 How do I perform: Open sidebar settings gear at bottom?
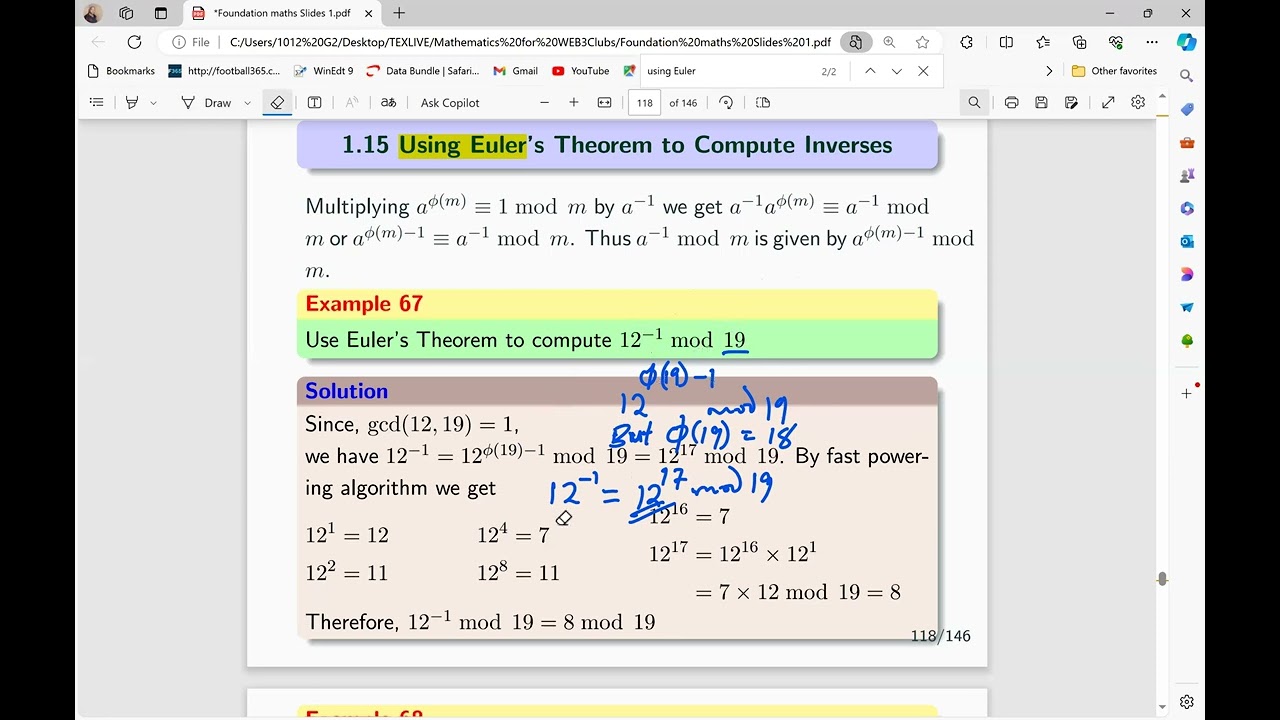[x=1187, y=702]
